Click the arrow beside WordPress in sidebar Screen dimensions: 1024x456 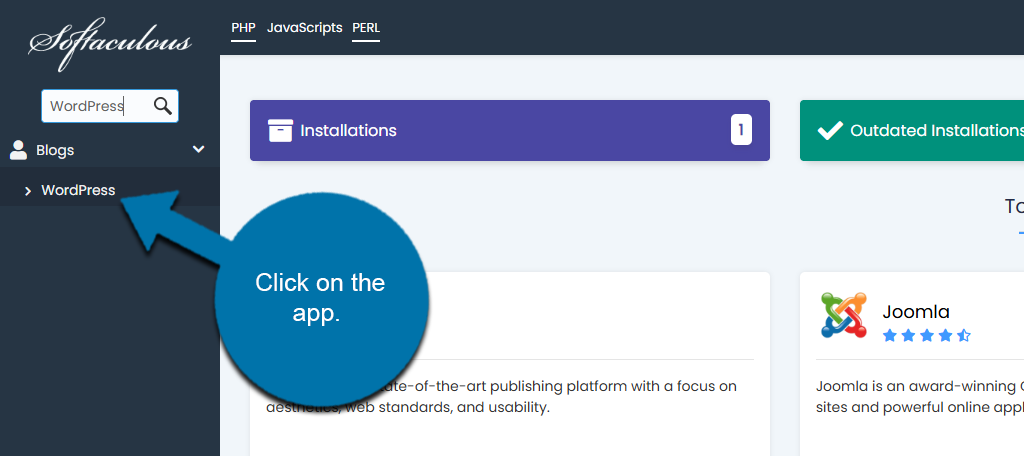tap(28, 190)
